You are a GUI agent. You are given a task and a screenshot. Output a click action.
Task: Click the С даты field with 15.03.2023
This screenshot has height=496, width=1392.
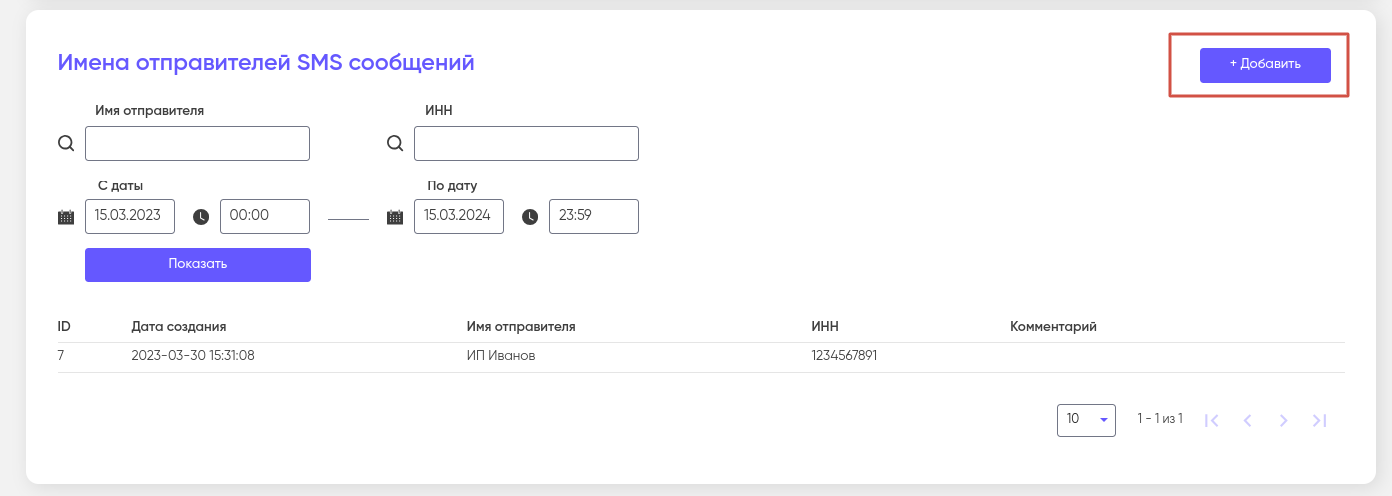[130, 216]
